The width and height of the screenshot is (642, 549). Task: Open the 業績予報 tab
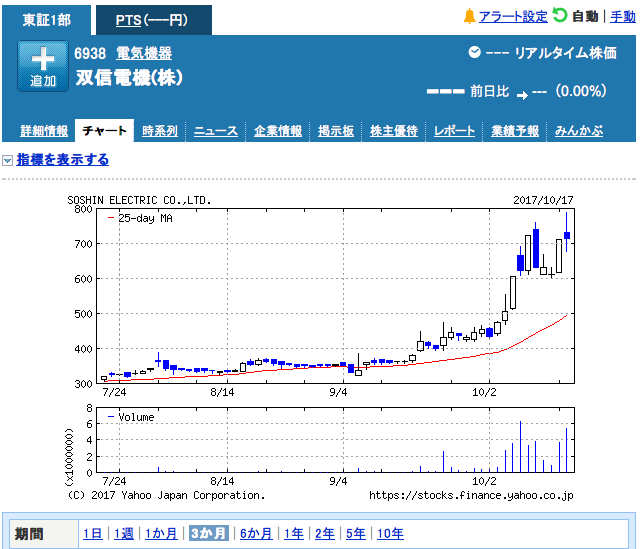pos(515,131)
